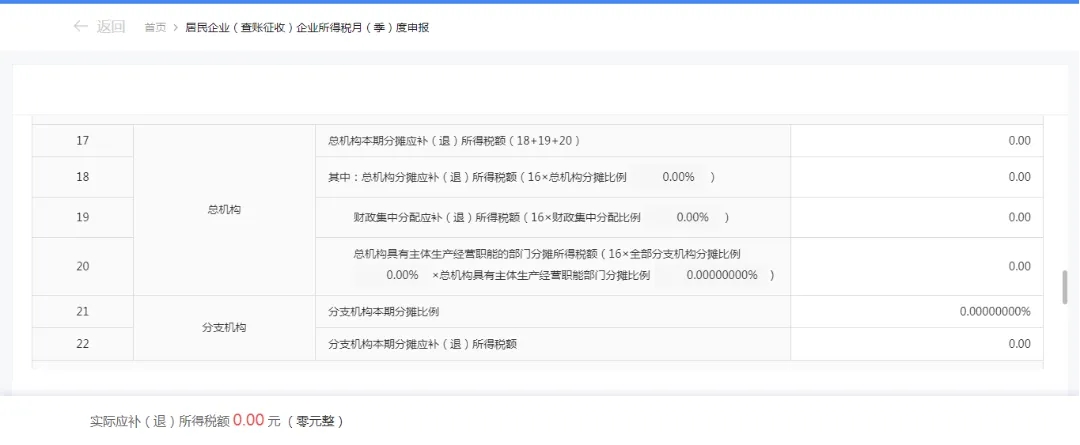The width and height of the screenshot is (1080, 445).
Task: Click 分支机构本期分摊比例 label
Action: (x=384, y=311)
